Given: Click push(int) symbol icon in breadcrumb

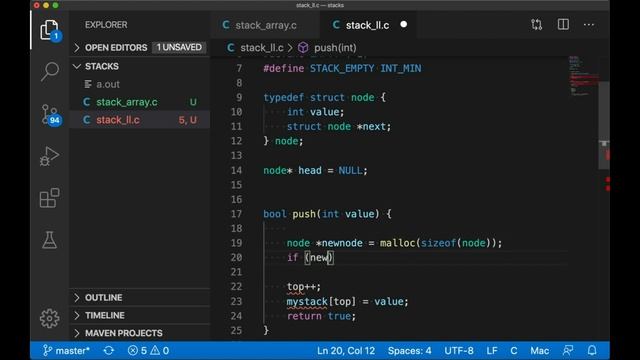Looking at the screenshot, I should point(303,48).
